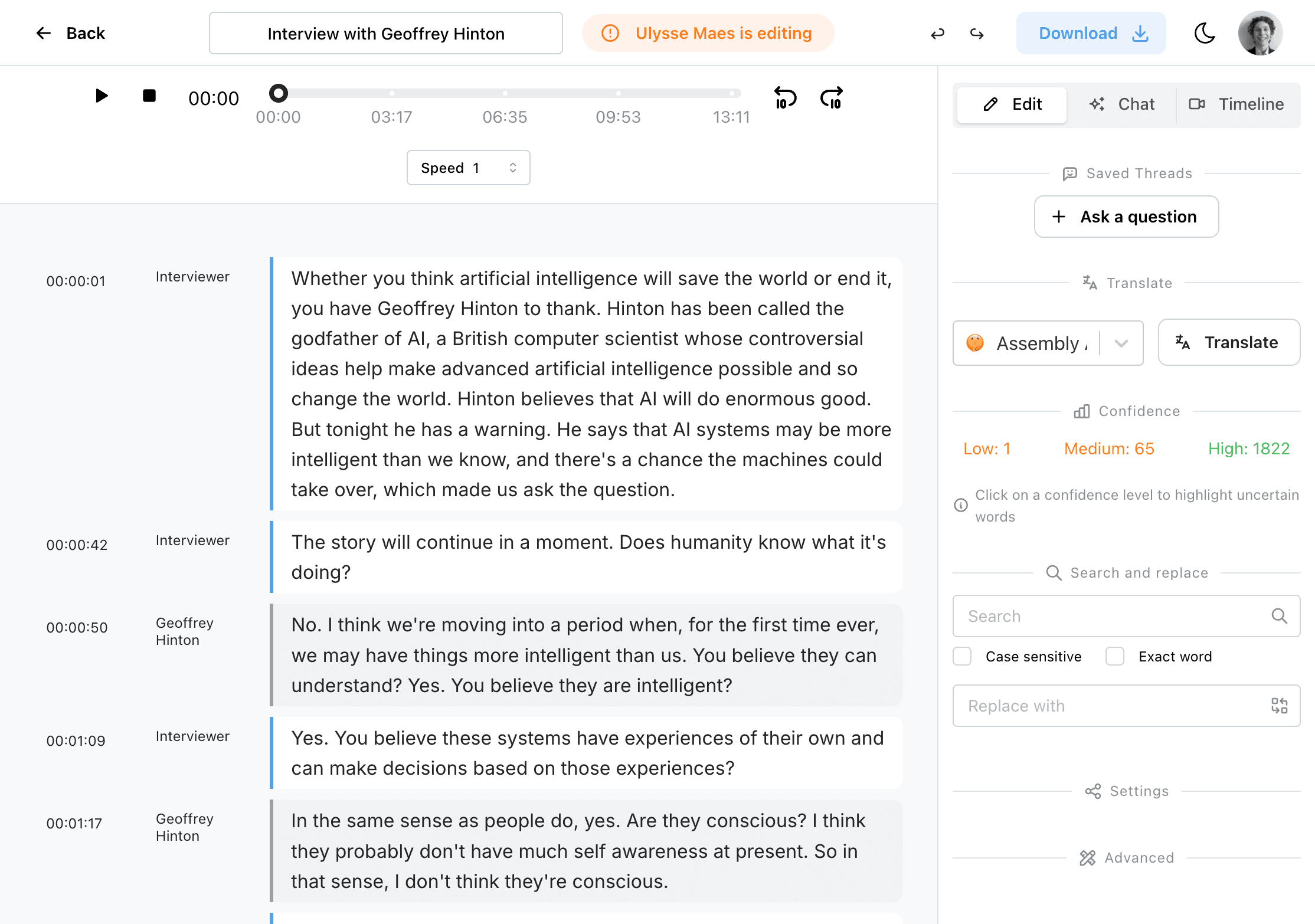Click Ask a question
This screenshot has width=1315, height=924.
[x=1126, y=217]
